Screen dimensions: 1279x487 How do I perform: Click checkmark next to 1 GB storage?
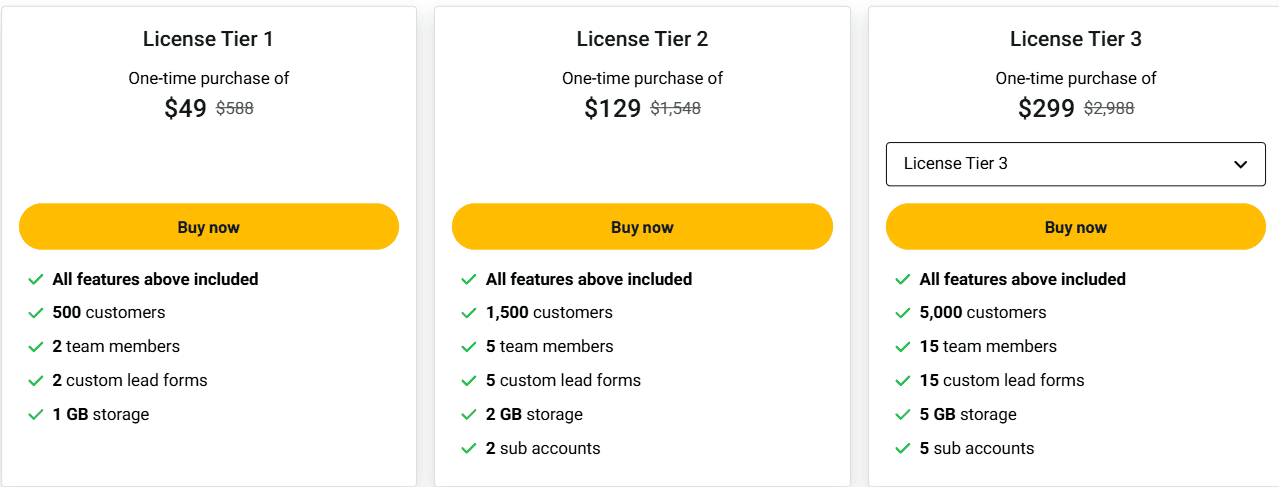[36, 414]
